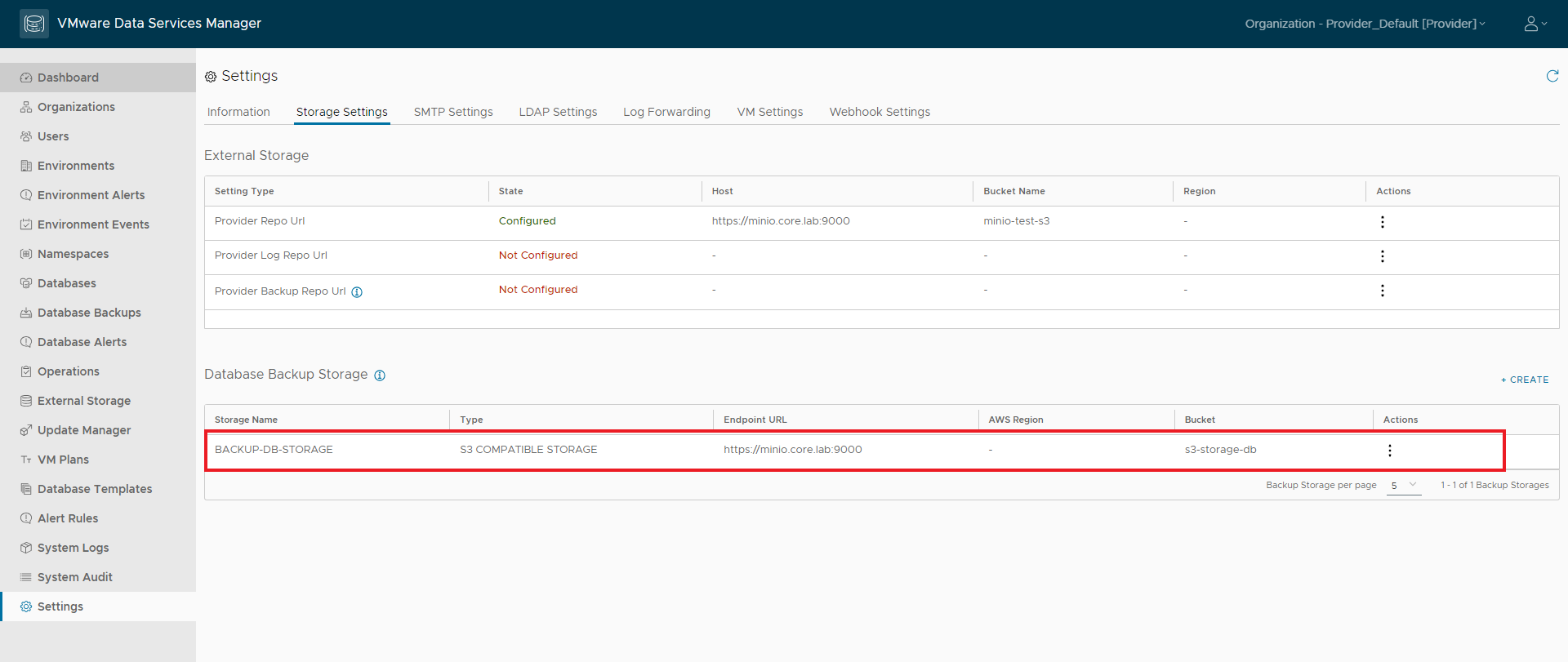
Task: Click the Alert Rules sidebar icon
Action: tap(26, 518)
